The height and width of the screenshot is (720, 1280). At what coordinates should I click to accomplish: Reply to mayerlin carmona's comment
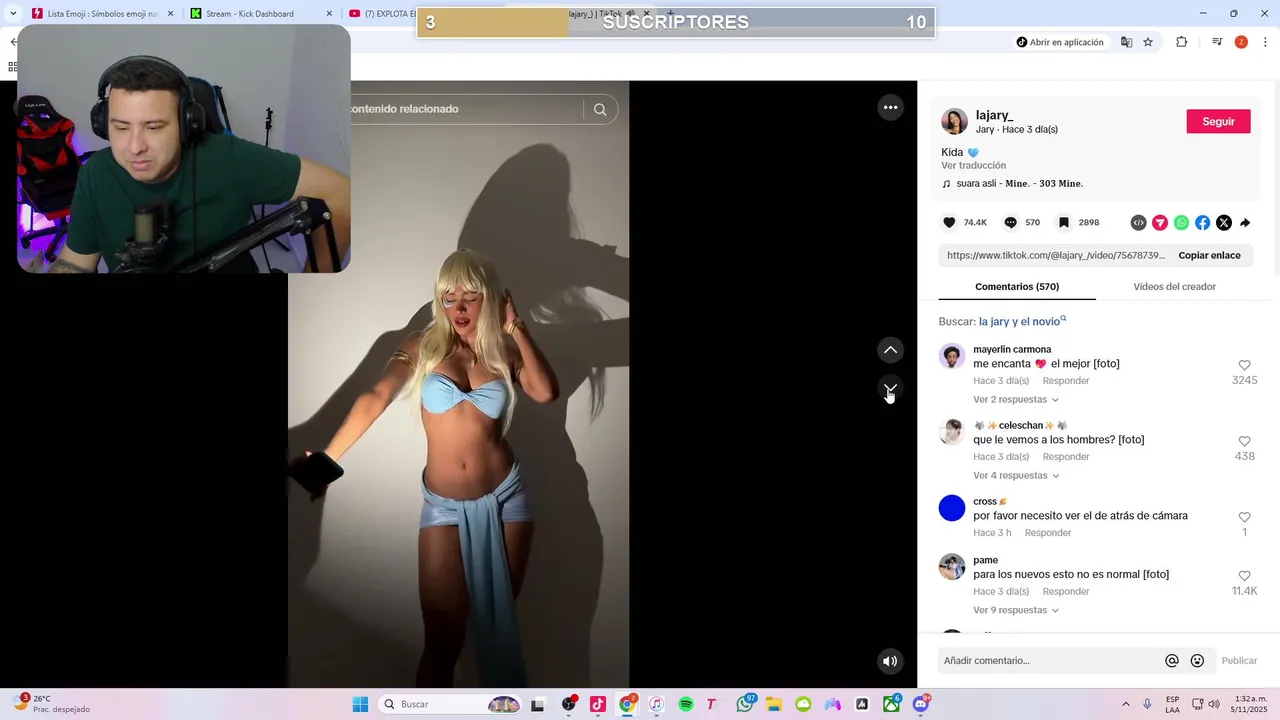click(x=1066, y=381)
